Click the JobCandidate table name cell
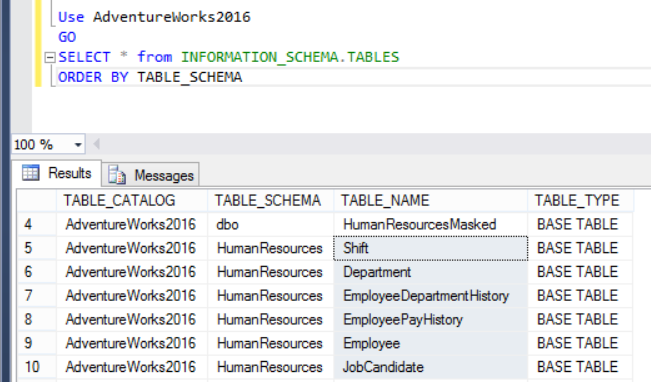Viewport: 651px width, 382px height. [x=431, y=367]
